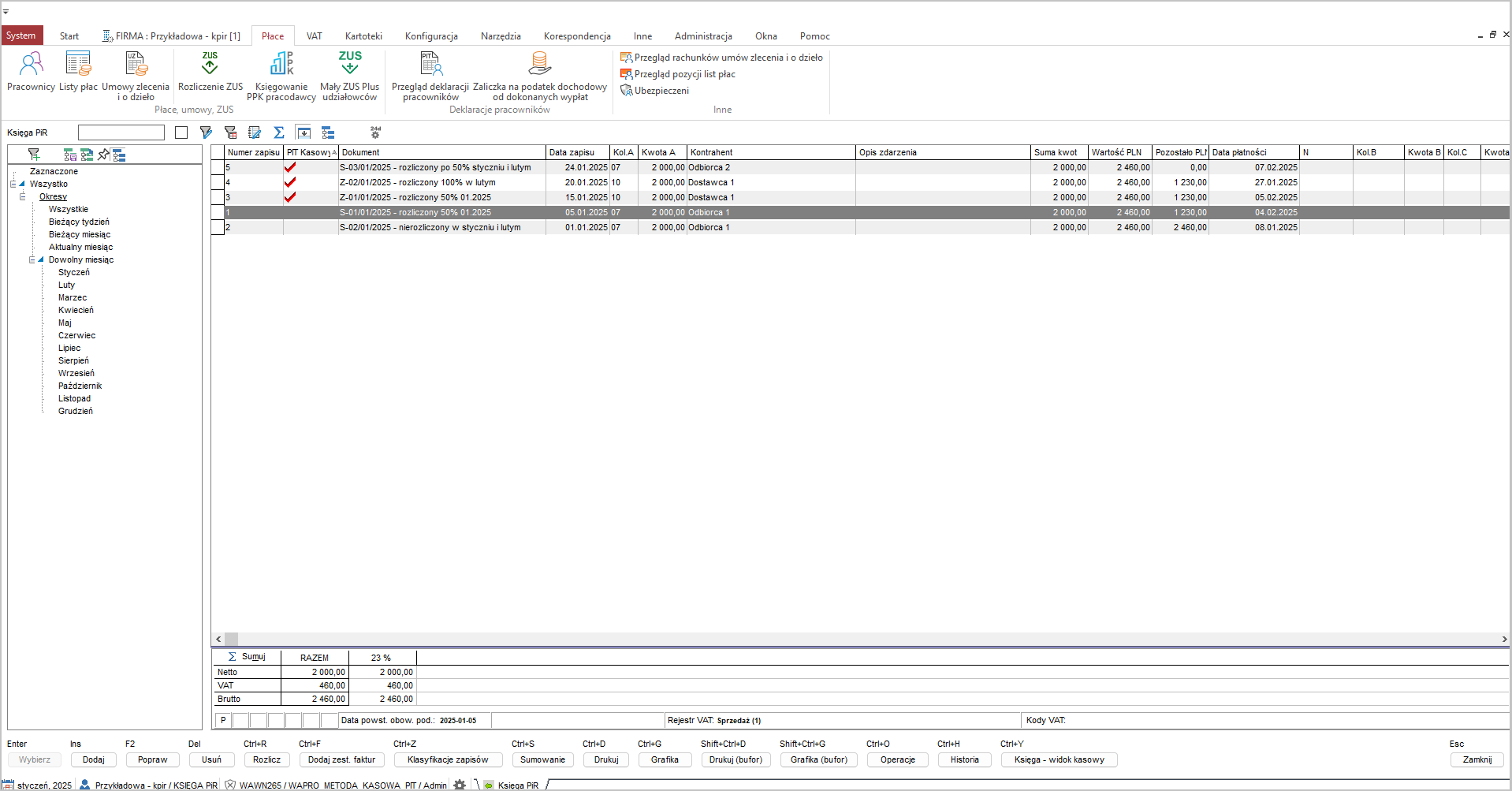Click the Popraw button
This screenshot has height=791, width=1512.
[153, 759]
